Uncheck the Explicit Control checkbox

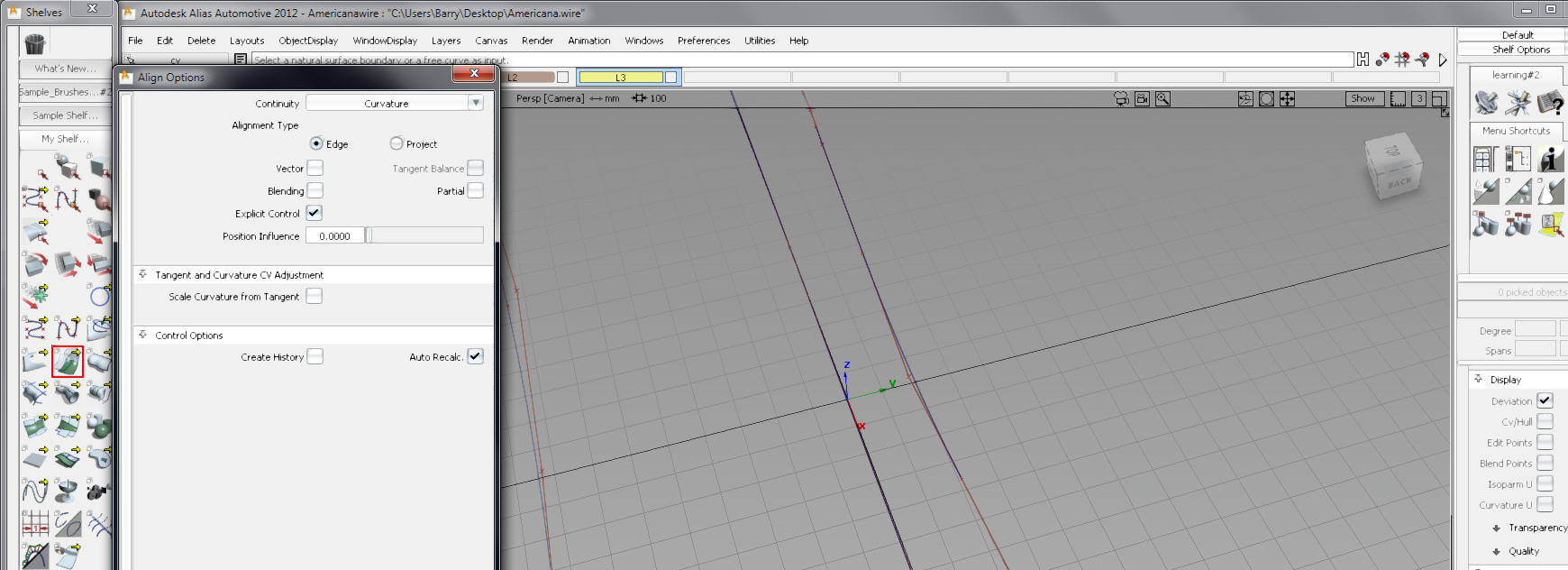click(x=314, y=213)
